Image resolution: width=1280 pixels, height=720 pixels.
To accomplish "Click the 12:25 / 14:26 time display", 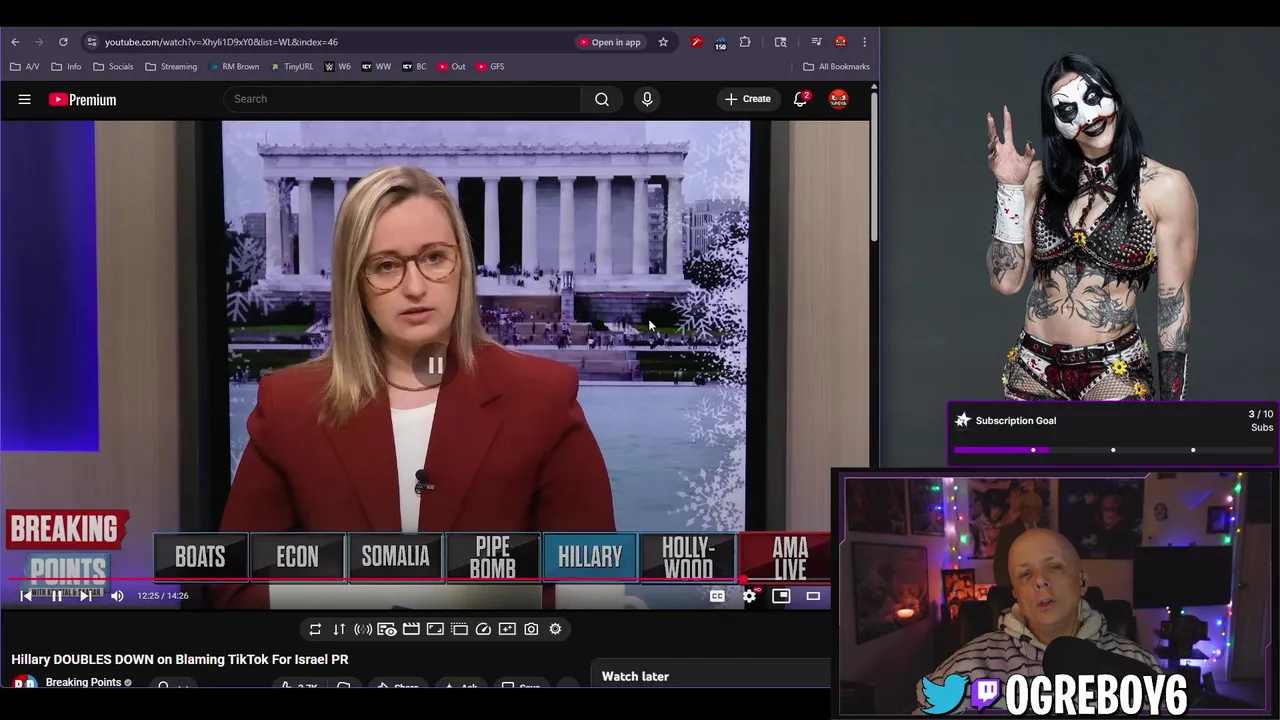I will 162,596.
